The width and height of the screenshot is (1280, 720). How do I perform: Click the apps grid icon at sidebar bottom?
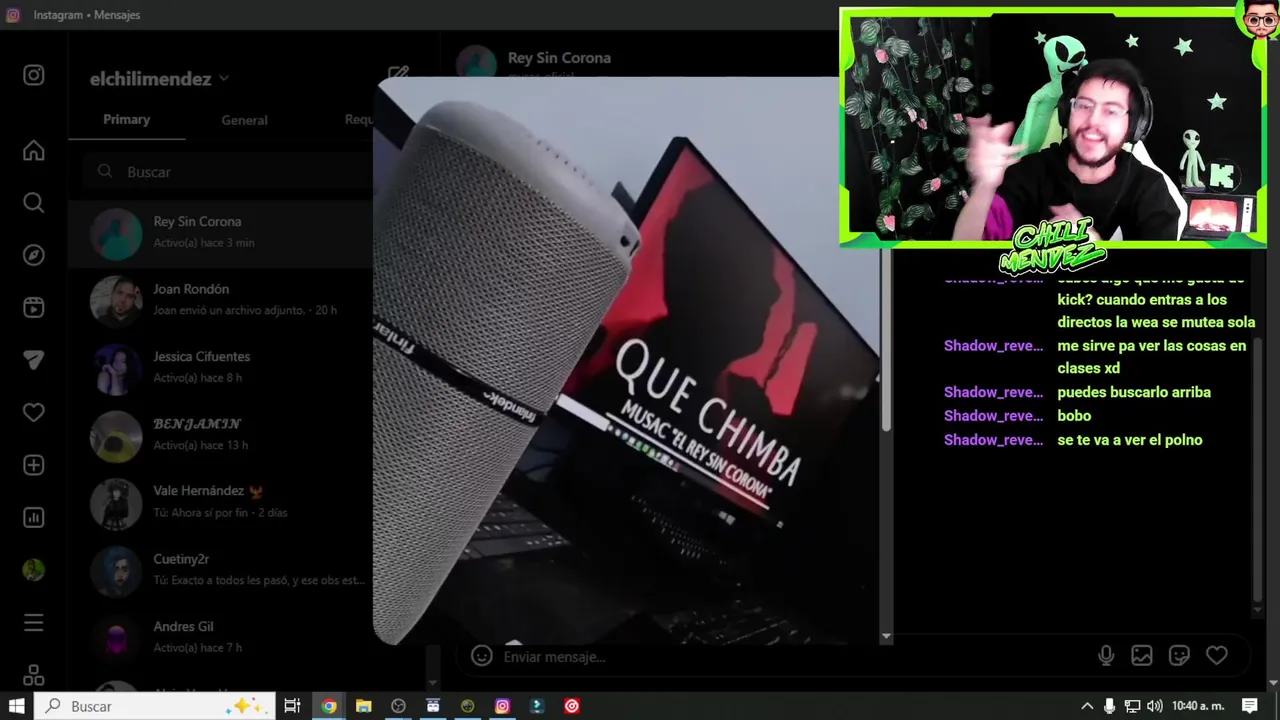[33, 676]
